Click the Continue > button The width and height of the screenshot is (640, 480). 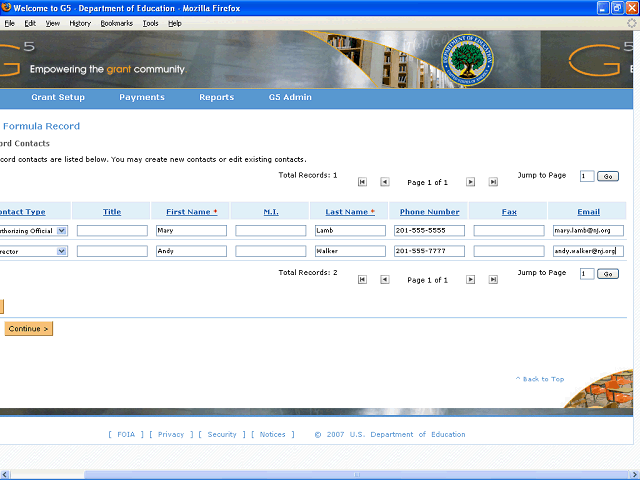(x=29, y=329)
